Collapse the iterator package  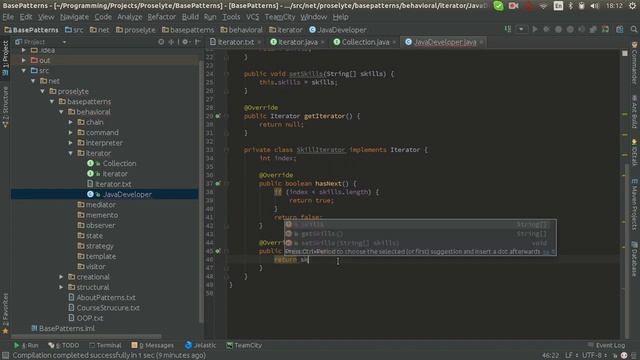coord(71,153)
